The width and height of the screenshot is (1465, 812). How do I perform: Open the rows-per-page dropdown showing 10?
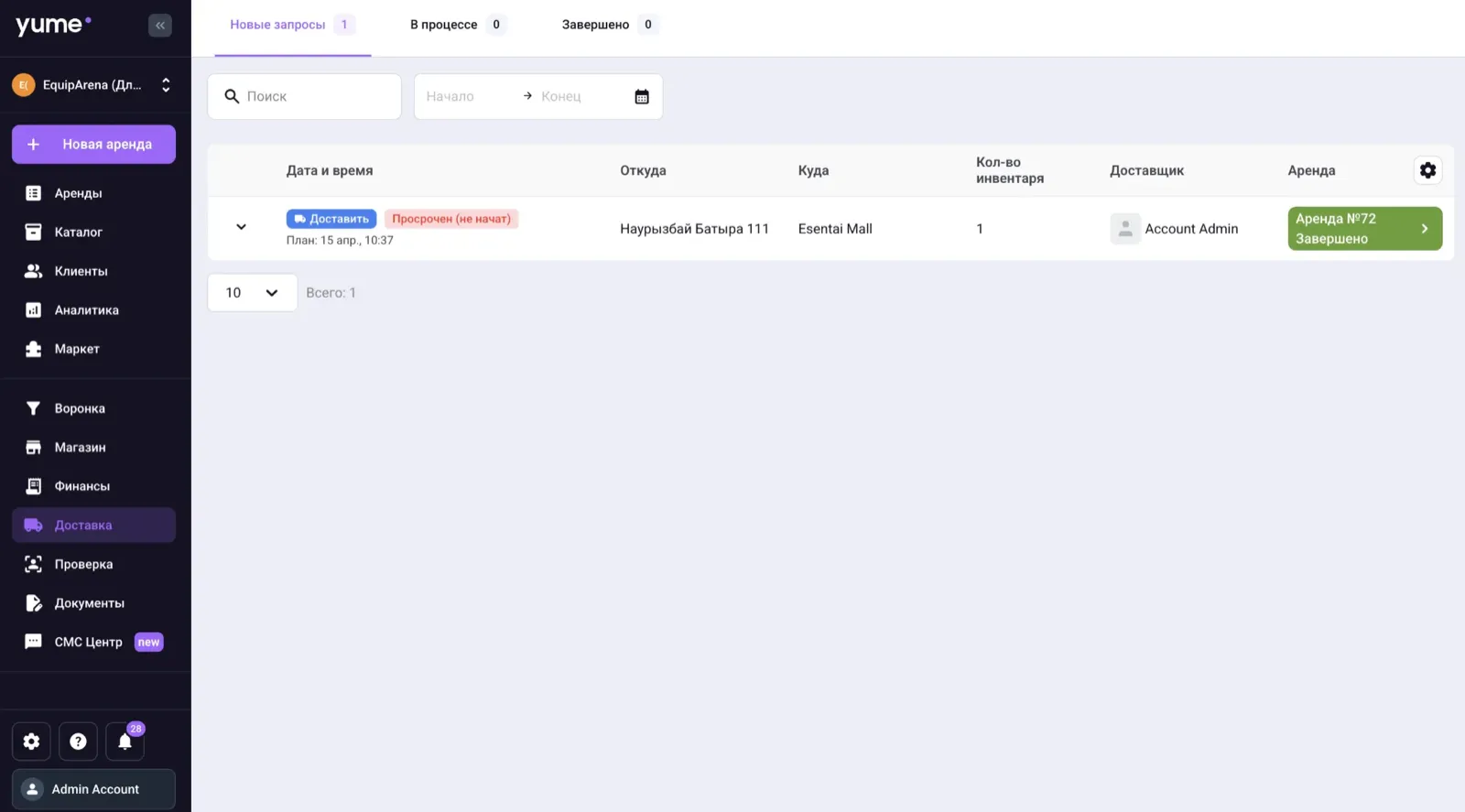pos(252,293)
